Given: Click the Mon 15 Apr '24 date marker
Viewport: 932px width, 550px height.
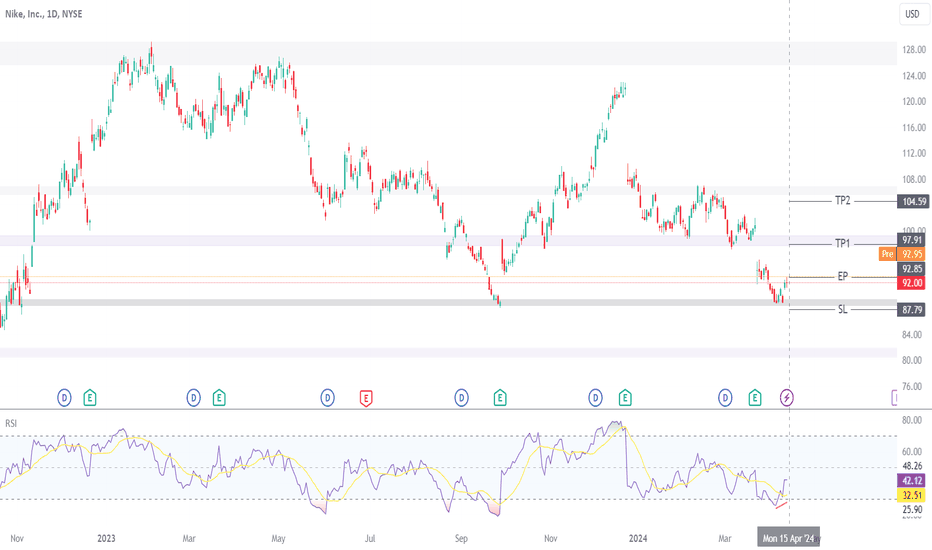Looking at the screenshot, I should (788, 538).
